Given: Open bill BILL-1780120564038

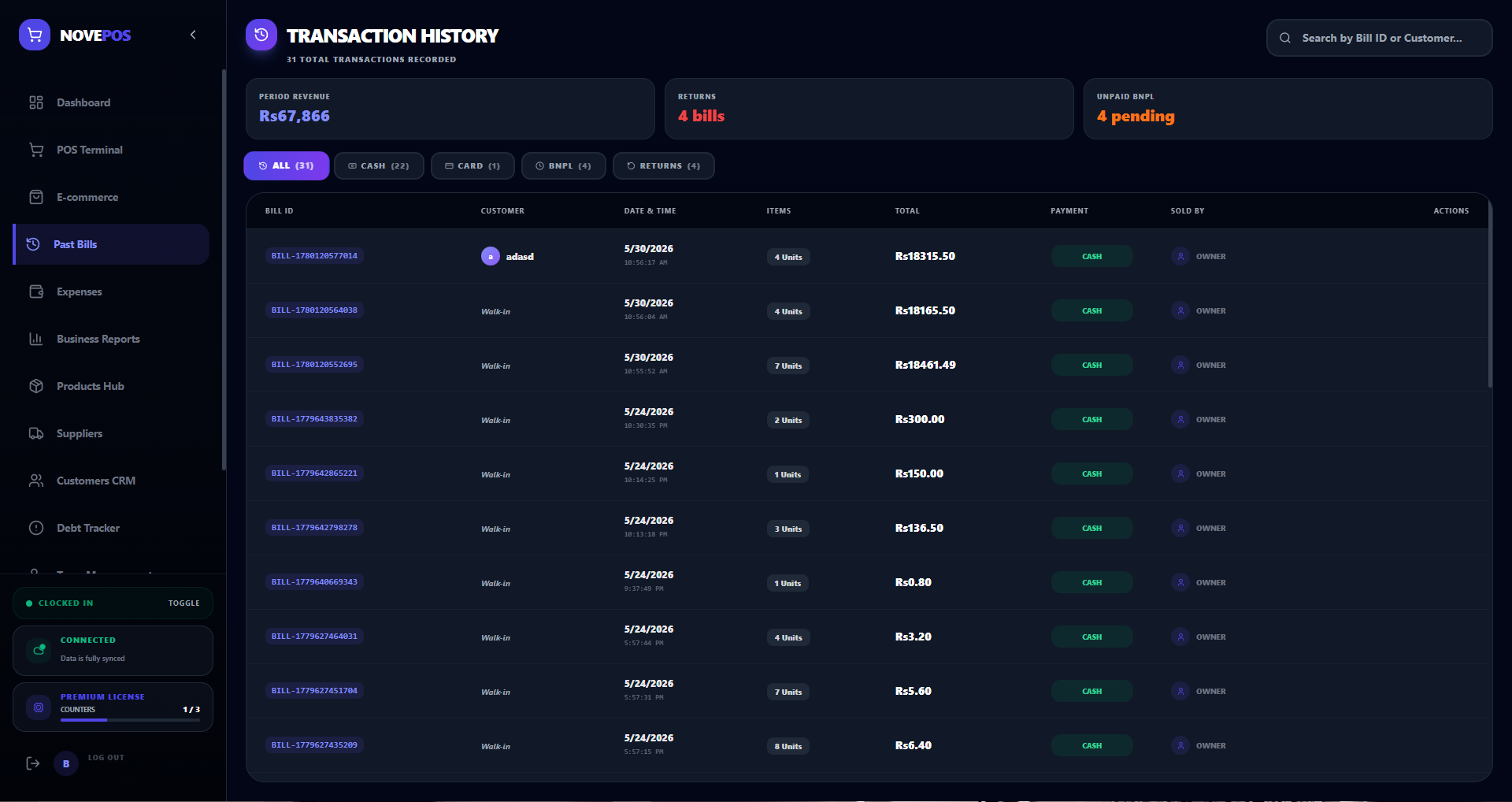Looking at the screenshot, I should [x=314, y=310].
